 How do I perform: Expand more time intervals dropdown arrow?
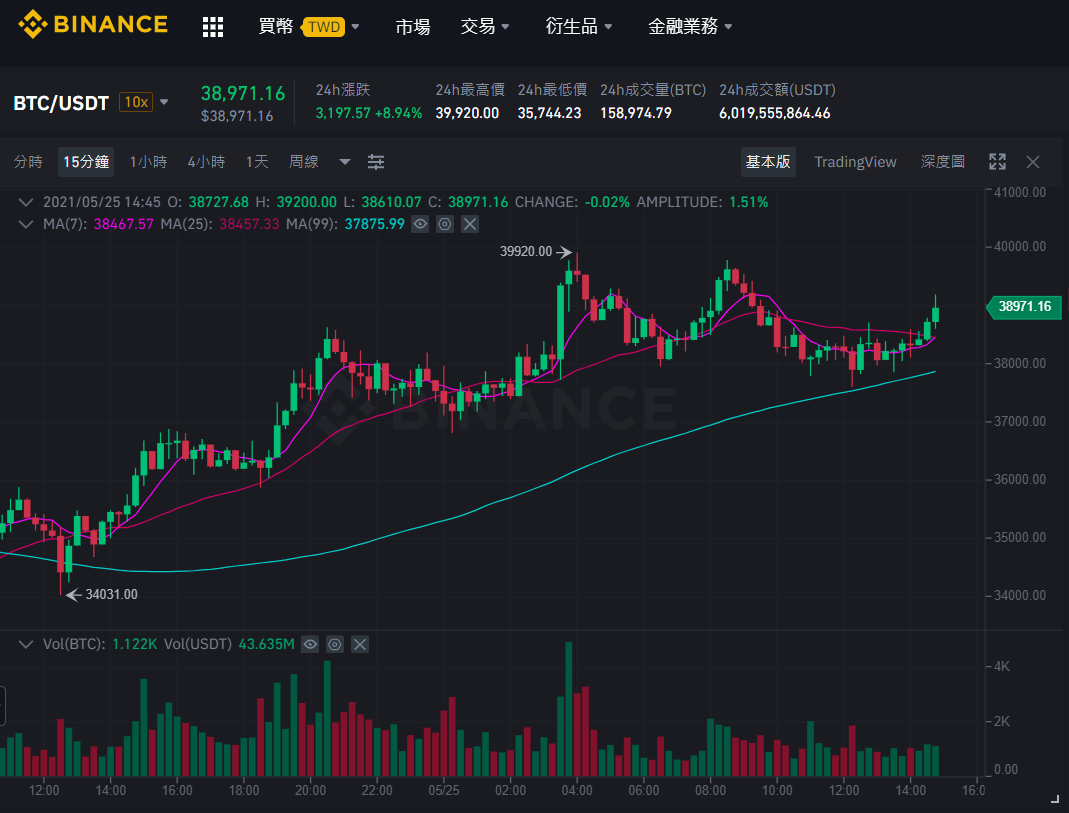tap(345, 162)
